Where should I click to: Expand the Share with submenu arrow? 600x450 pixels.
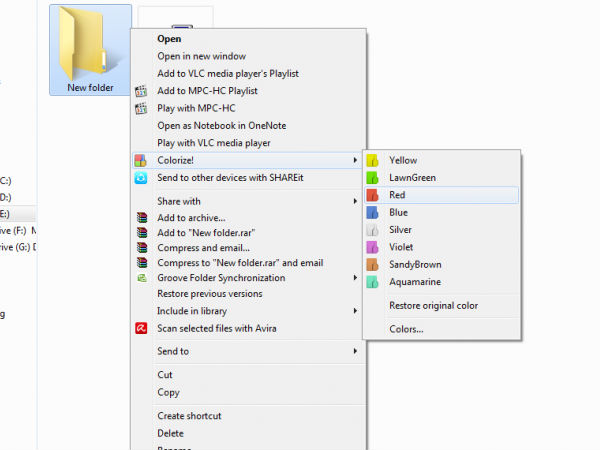(x=355, y=201)
